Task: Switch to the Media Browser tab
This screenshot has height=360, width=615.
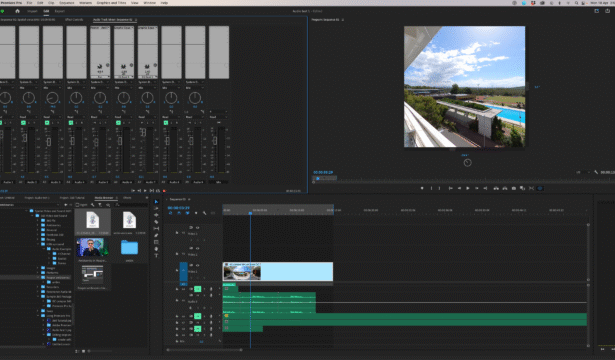Action: click(x=104, y=198)
